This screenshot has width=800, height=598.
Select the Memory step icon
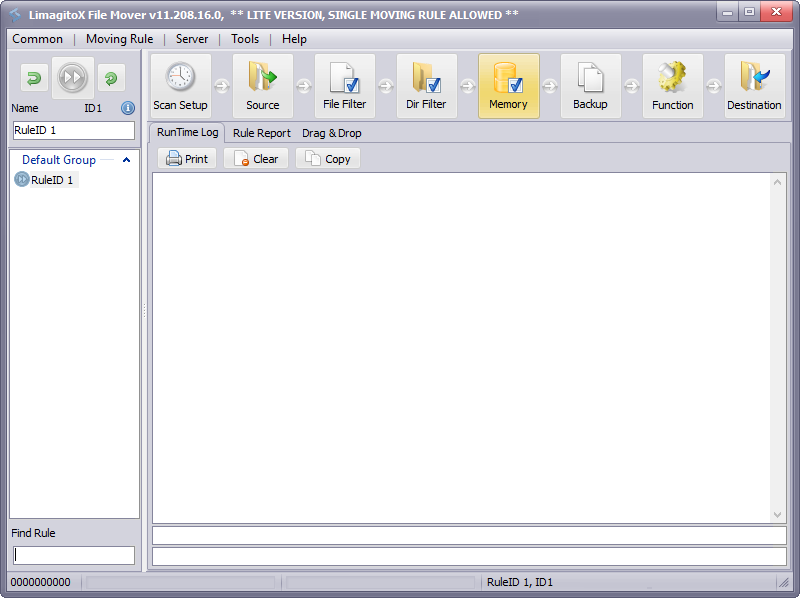509,86
